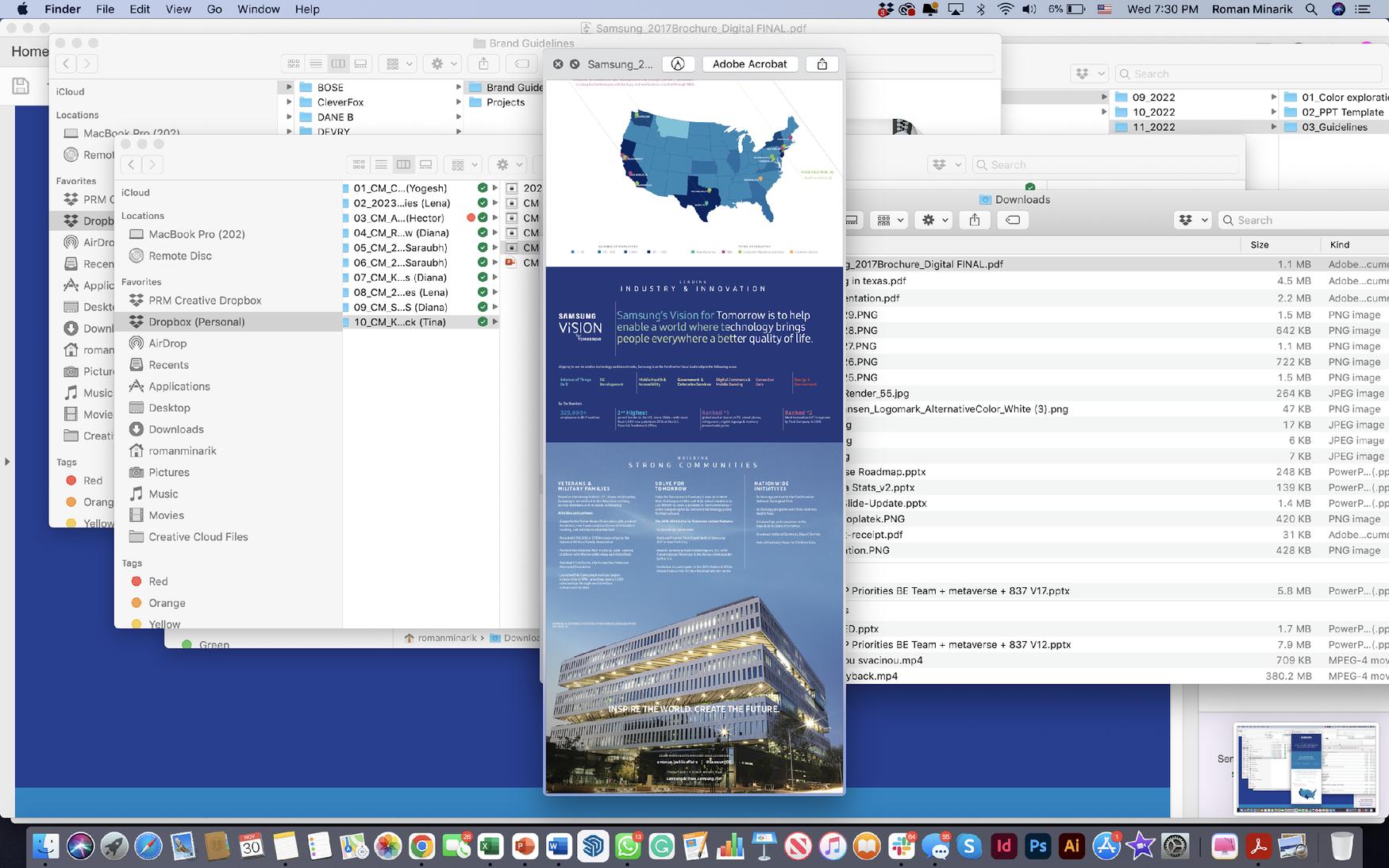Viewport: 1389px width, 868px height.
Task: Go forward in front Dropbox Finder window
Action: pos(152,164)
